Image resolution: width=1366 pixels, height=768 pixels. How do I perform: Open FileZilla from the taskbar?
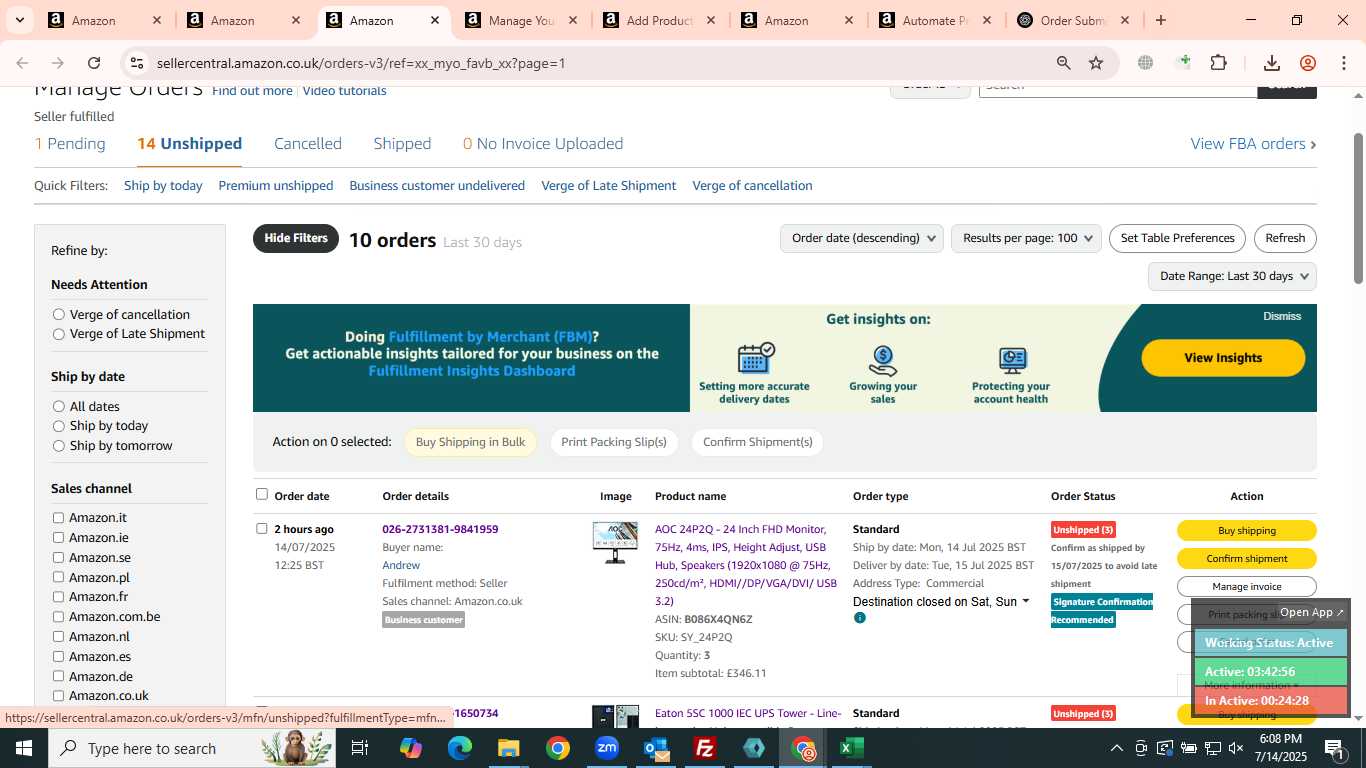click(705, 748)
